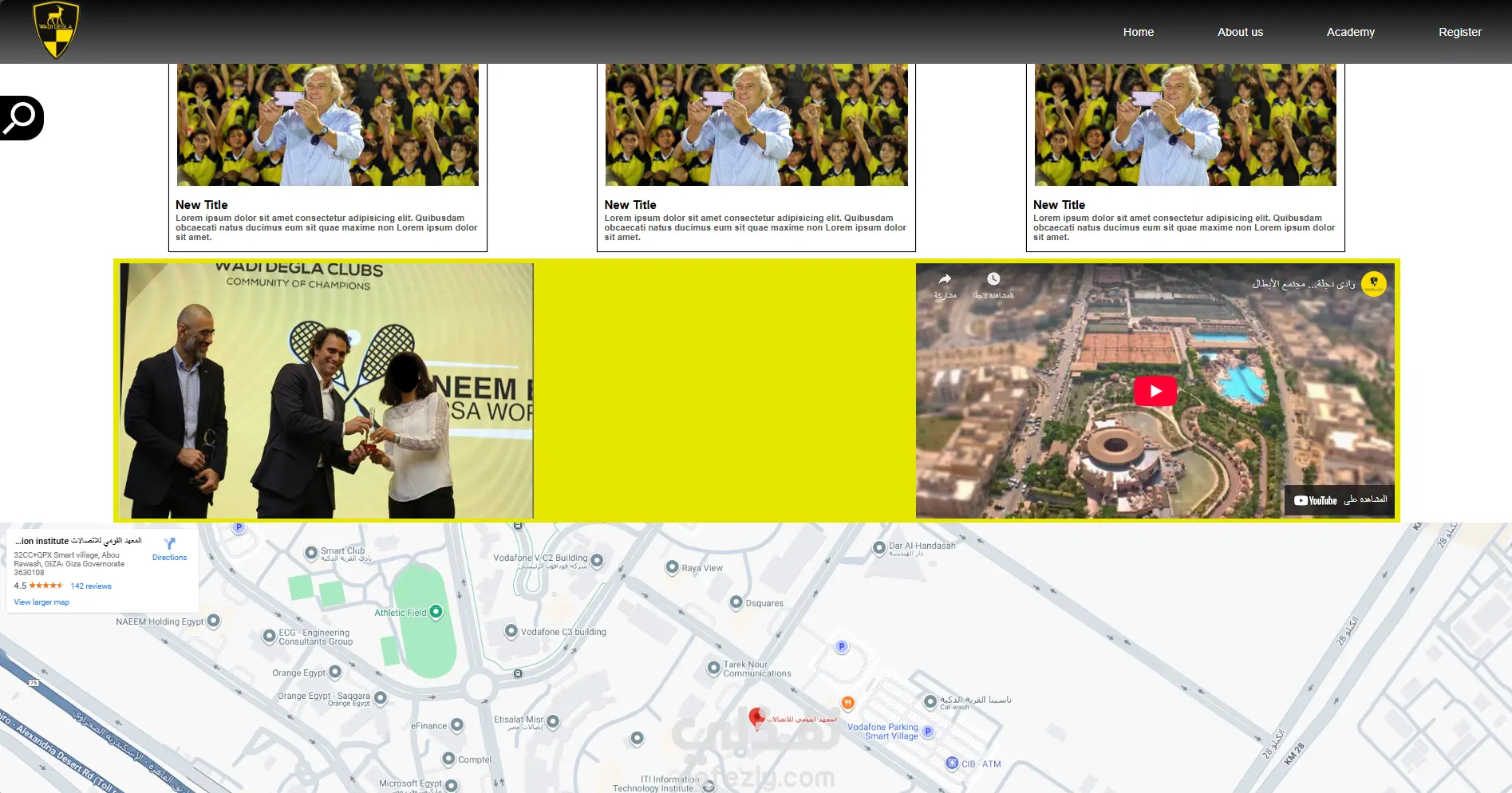
Task: Click the Watch Later clock icon
Action: [993, 278]
